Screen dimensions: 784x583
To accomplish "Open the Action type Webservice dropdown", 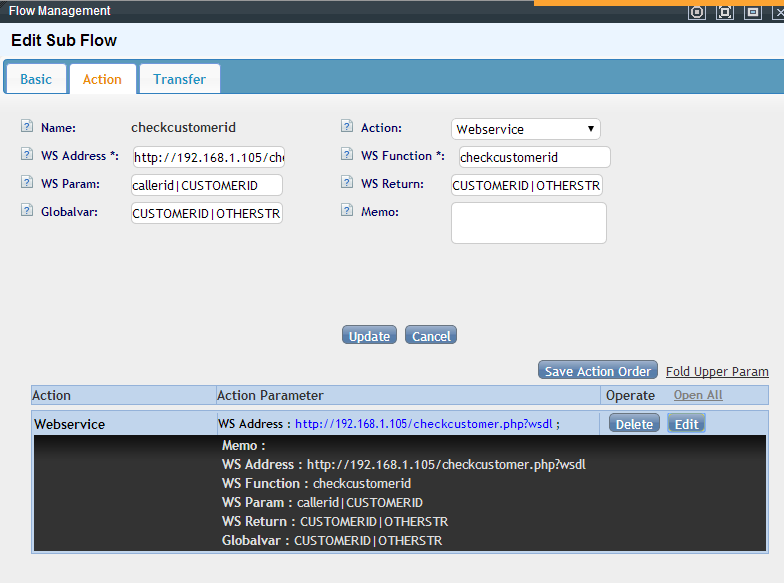I will coord(526,129).
